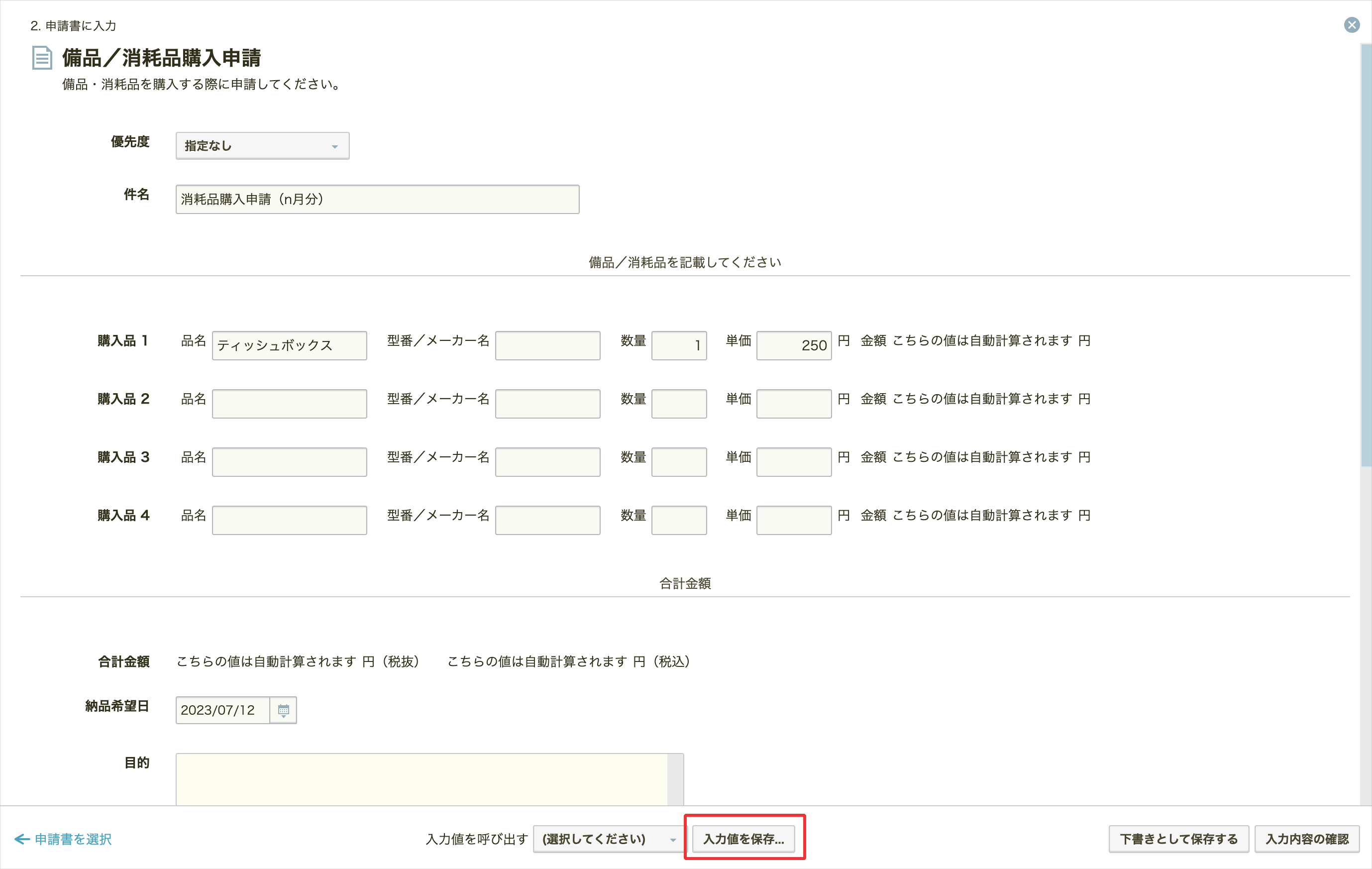Click the 購入品 2 単価 field
The width and height of the screenshot is (1372, 869).
(x=794, y=404)
